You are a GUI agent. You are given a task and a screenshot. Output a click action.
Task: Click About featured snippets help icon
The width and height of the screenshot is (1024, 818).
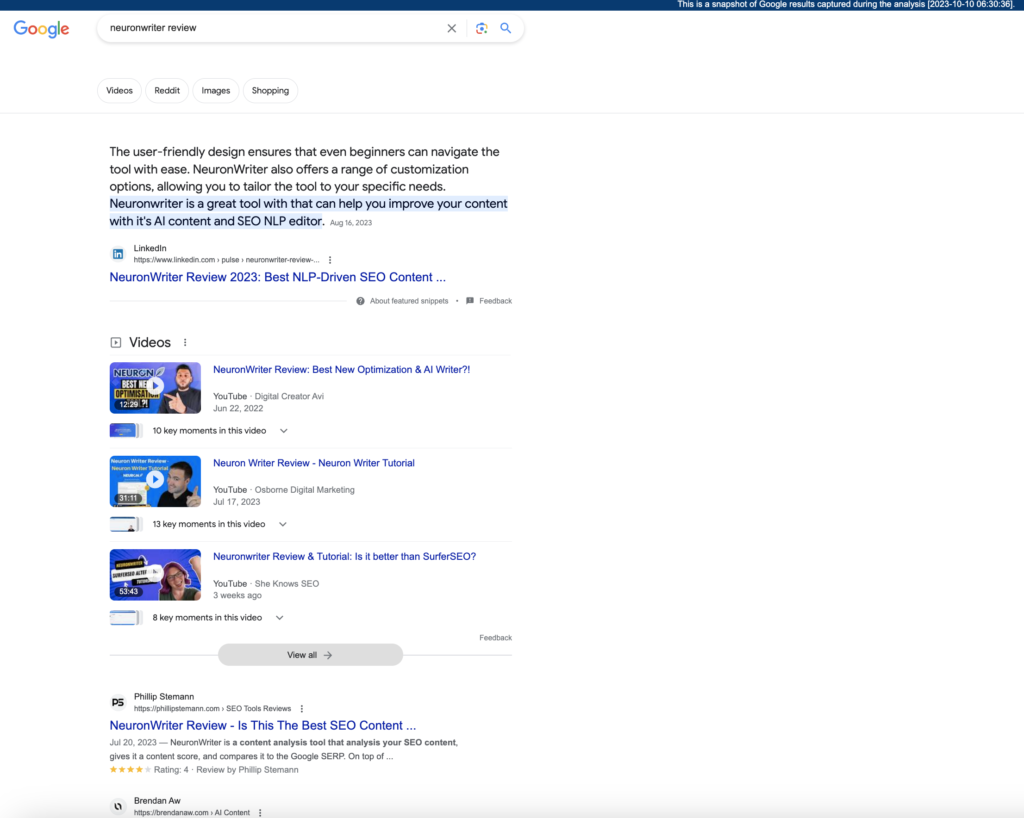click(x=360, y=301)
